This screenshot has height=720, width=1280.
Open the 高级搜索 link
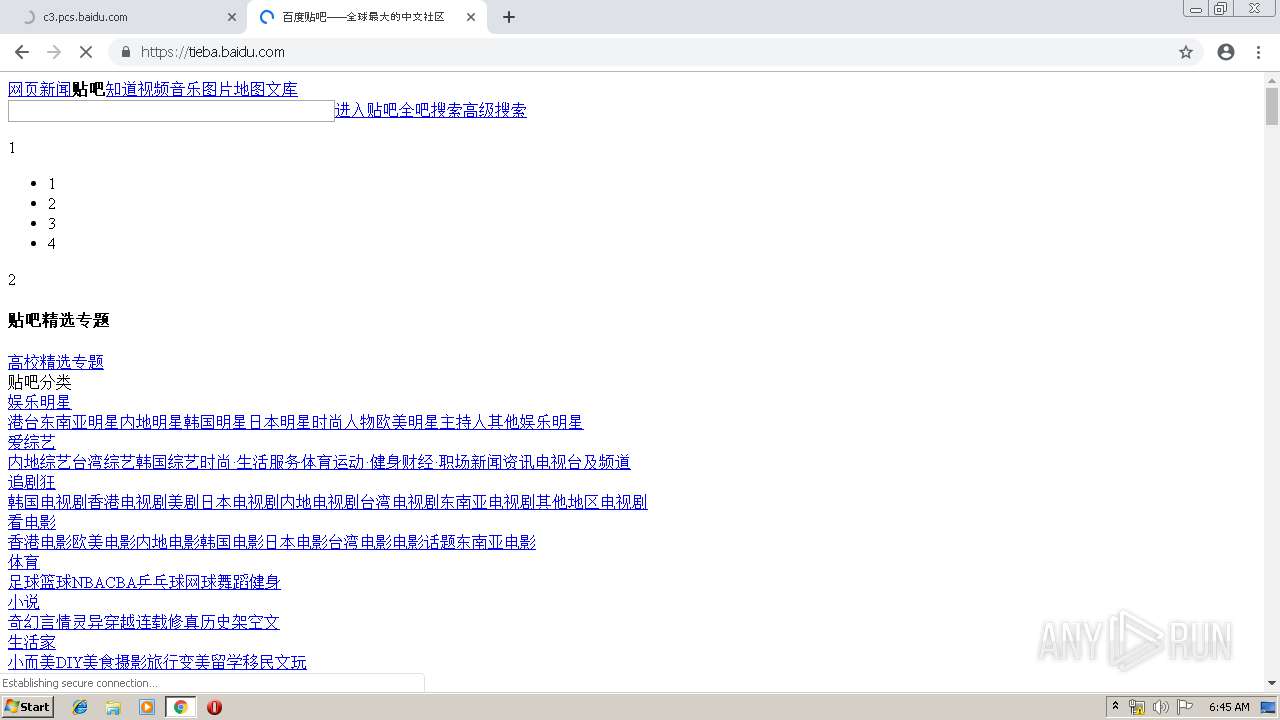[x=494, y=110]
